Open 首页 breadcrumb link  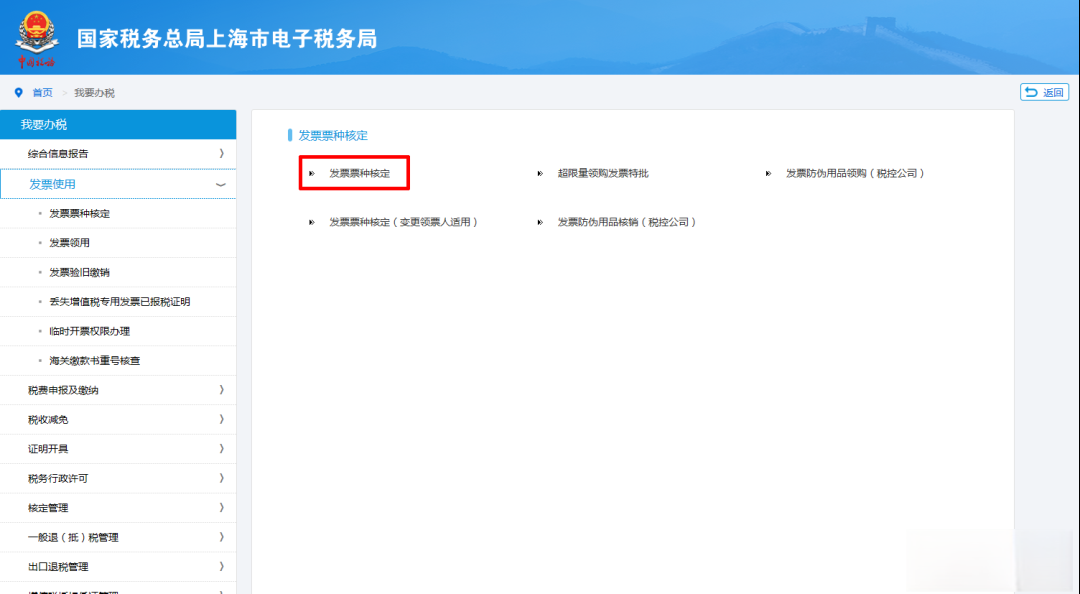tap(42, 93)
